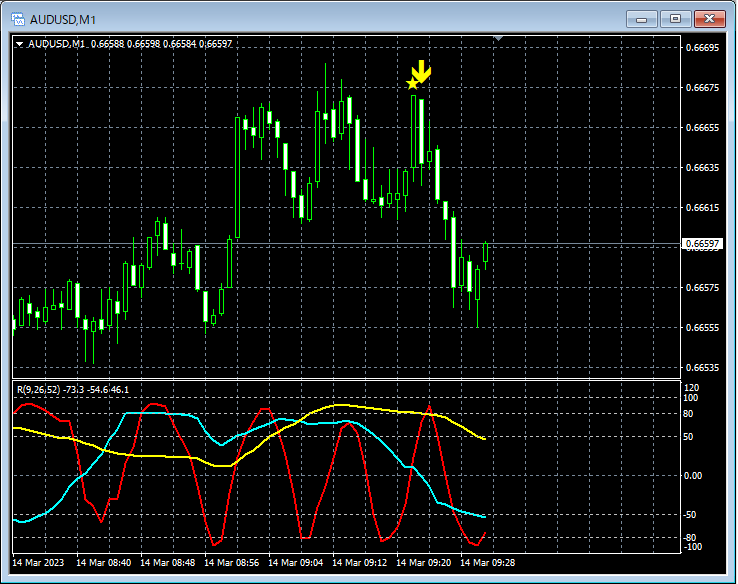Click price scale value 0.66675
The image size is (738, 584).
pyautogui.click(x=702, y=88)
